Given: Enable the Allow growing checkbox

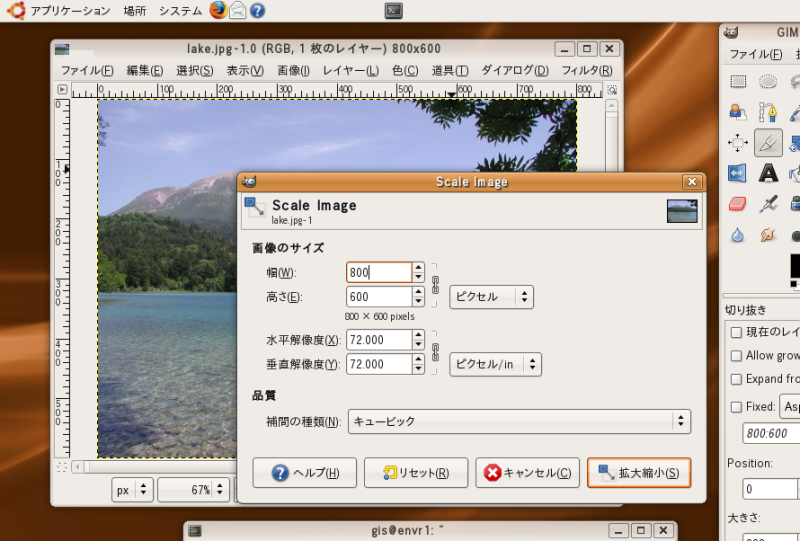Looking at the screenshot, I should pos(736,356).
